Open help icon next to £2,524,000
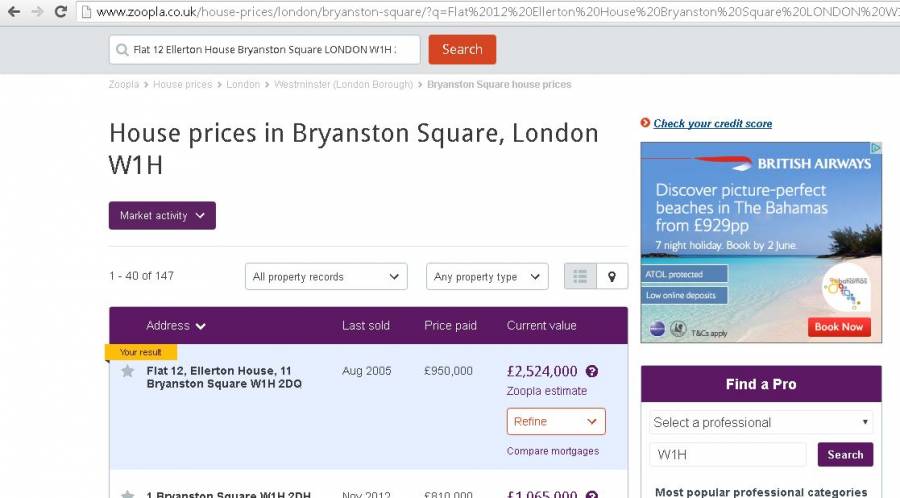 point(592,371)
